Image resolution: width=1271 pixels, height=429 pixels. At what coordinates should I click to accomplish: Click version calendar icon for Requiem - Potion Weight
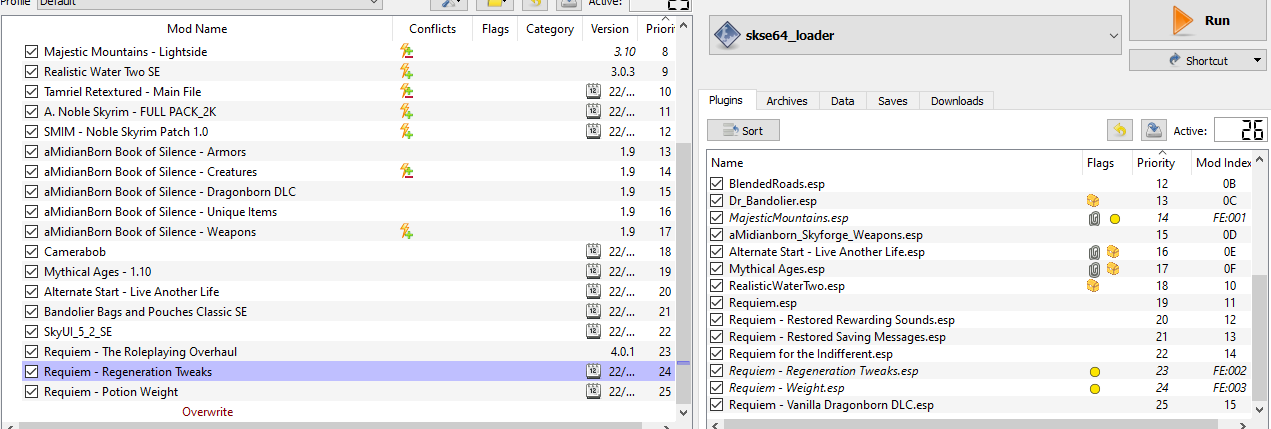point(592,391)
